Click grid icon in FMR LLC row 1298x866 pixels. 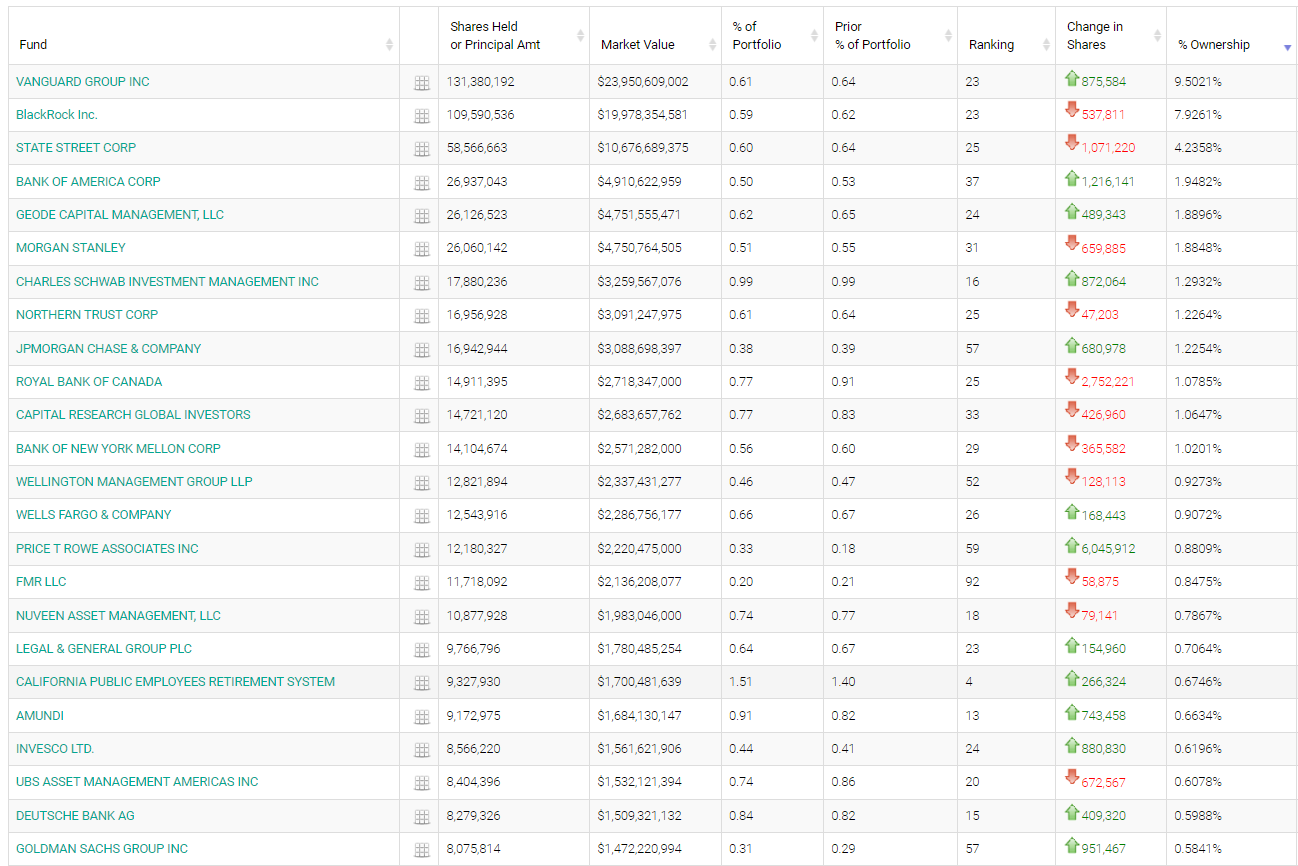(421, 583)
